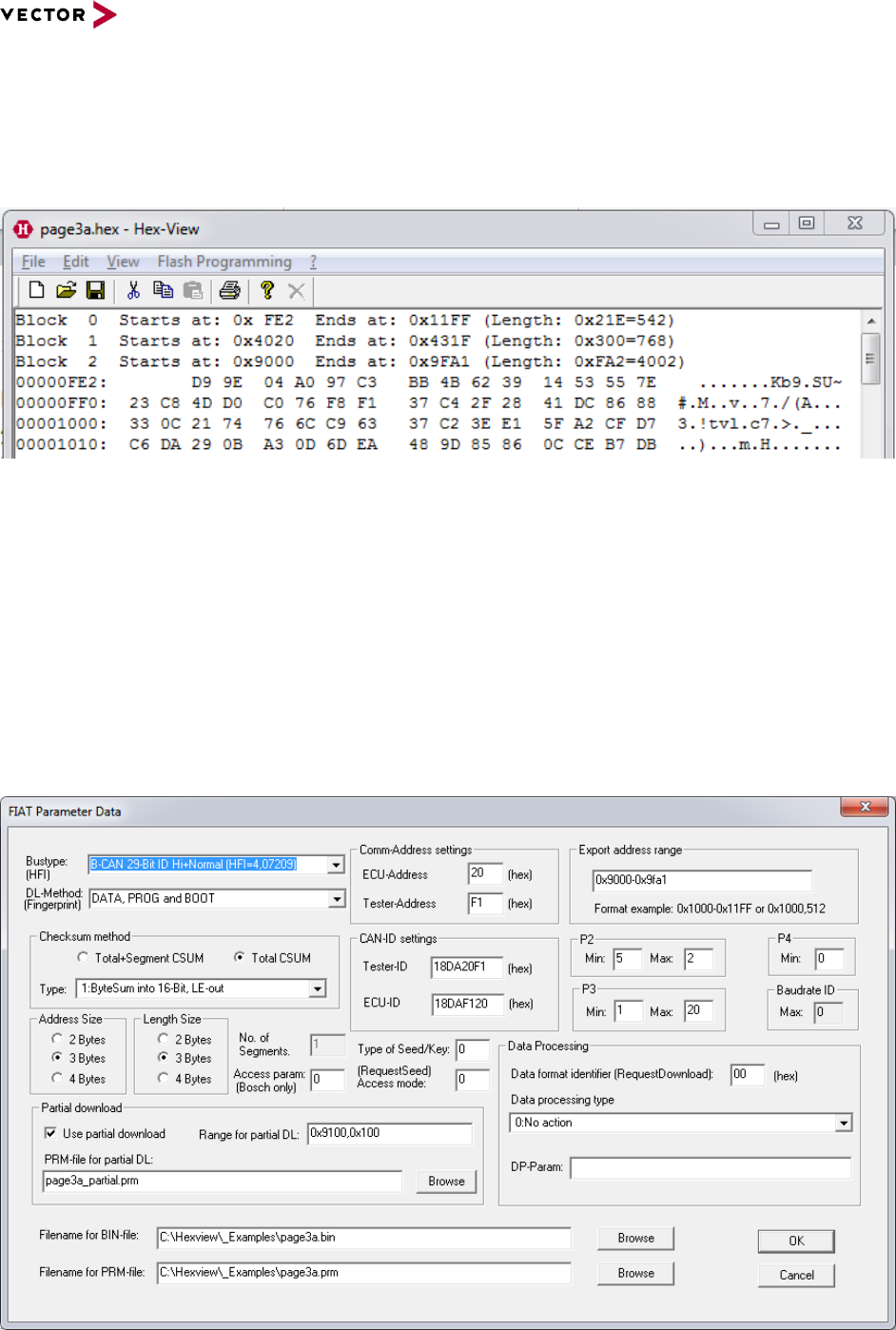Click the Hex-View vertical scrollbar thumb

click(871, 359)
